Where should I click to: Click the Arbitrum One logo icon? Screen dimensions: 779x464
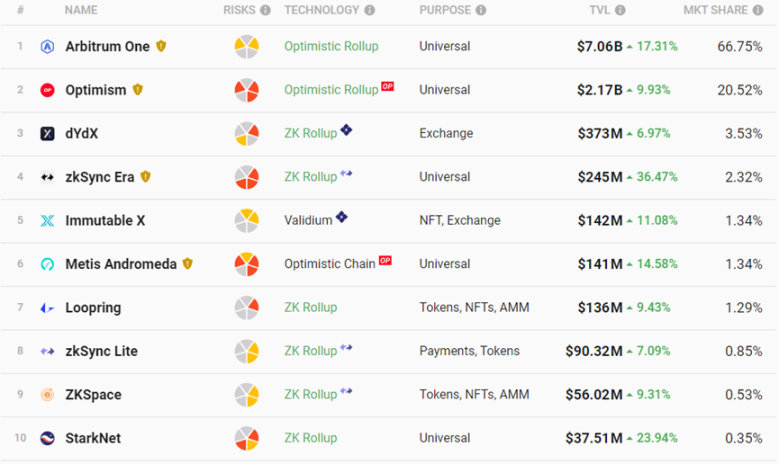[x=47, y=47]
